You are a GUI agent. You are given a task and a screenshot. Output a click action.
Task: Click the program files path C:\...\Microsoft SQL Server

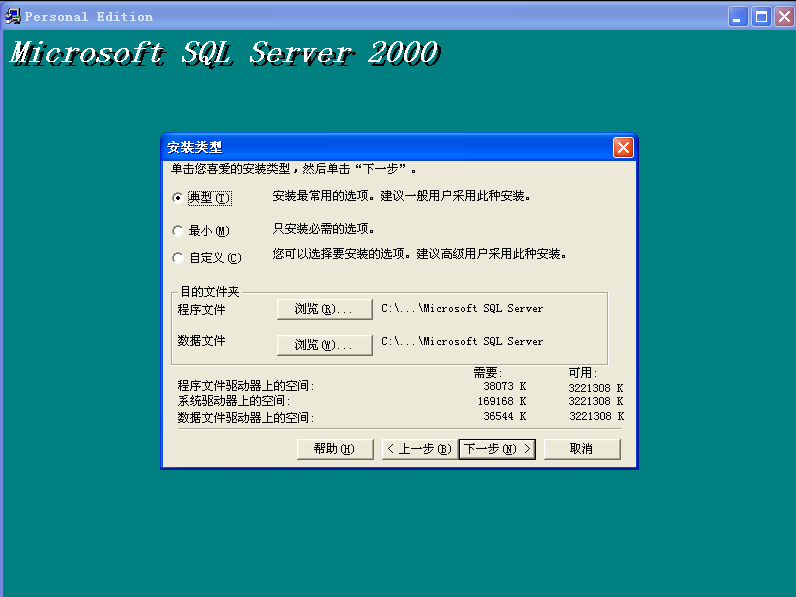(x=462, y=308)
